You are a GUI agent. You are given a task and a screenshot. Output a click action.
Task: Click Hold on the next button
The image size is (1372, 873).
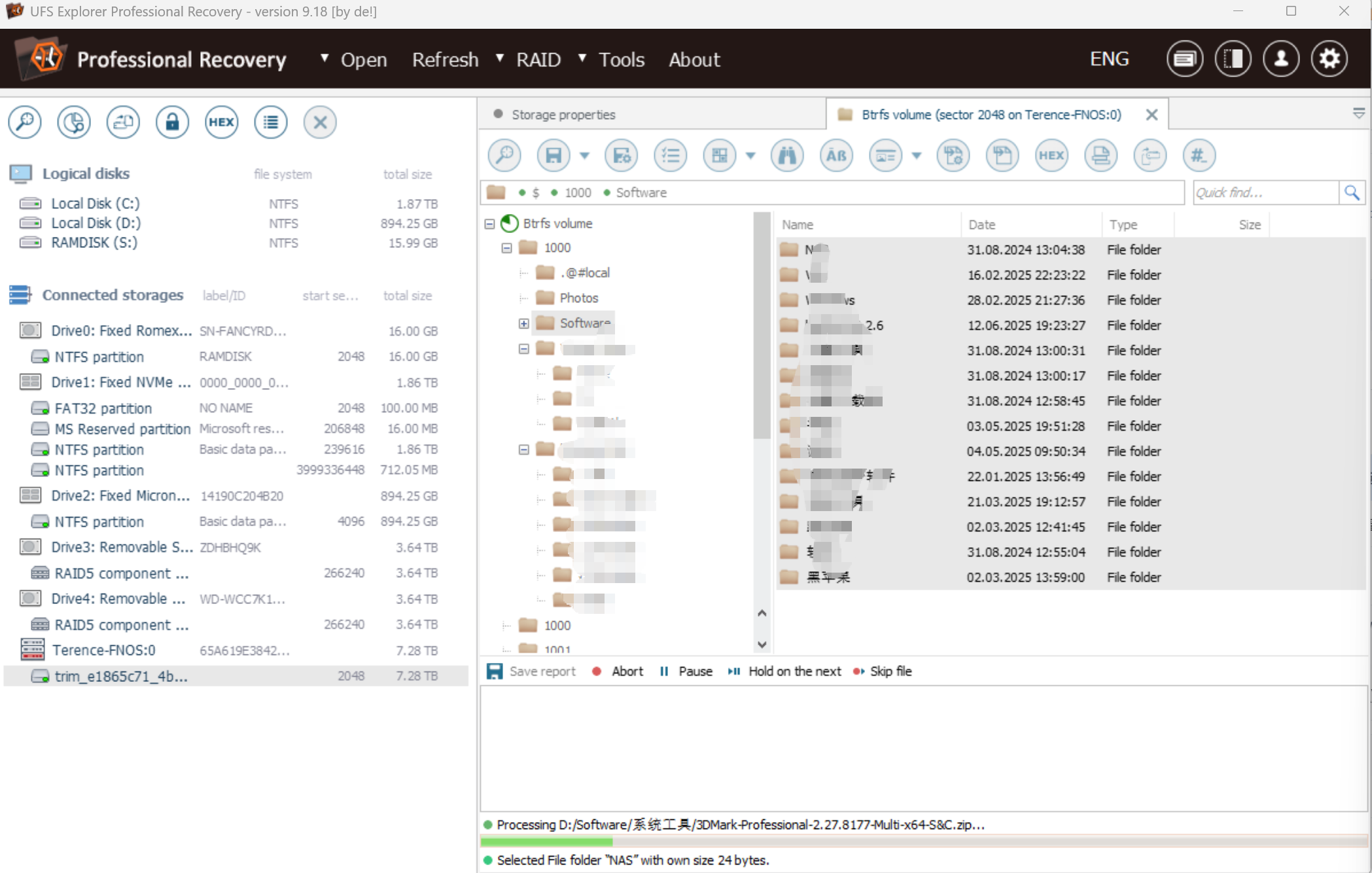click(x=785, y=671)
